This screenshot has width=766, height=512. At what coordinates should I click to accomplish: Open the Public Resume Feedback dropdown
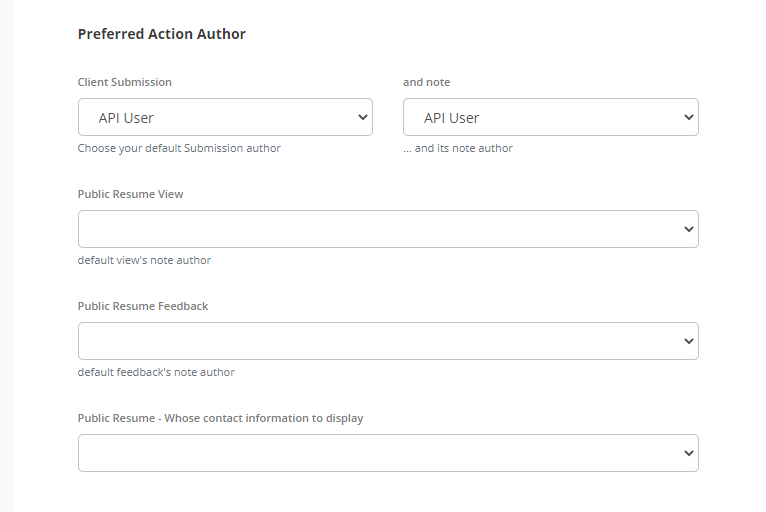point(388,341)
